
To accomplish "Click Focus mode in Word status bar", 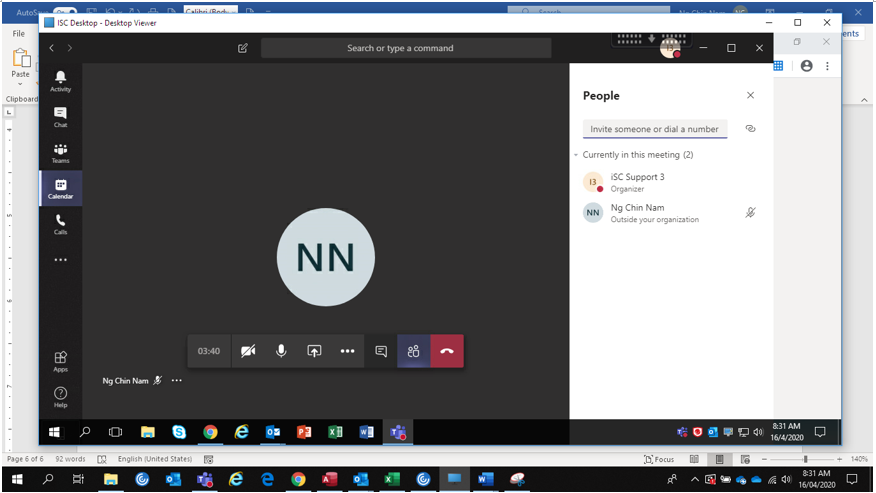I will pyautogui.click(x=659, y=459).
